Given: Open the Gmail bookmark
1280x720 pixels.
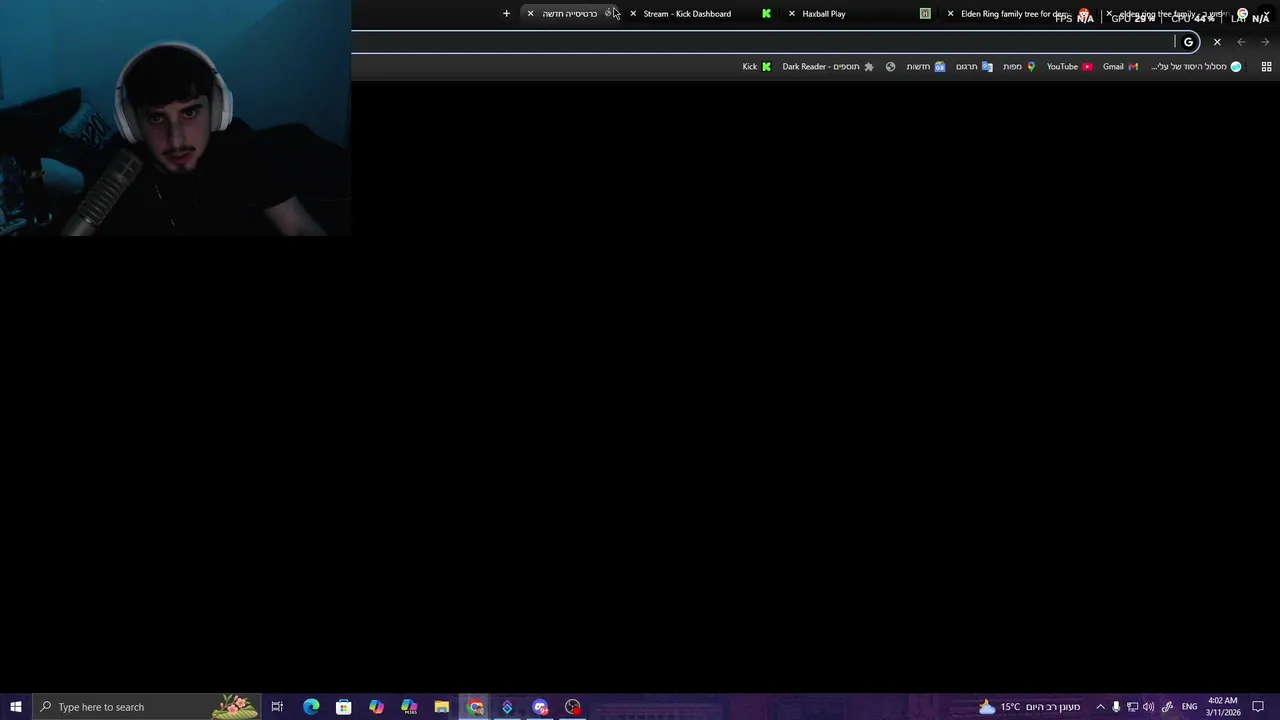Looking at the screenshot, I should (1120, 66).
